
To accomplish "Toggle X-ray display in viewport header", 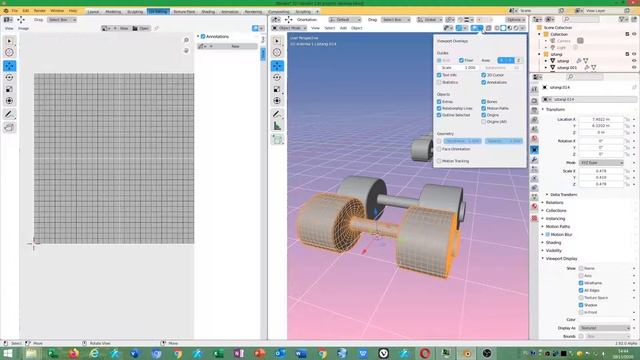I will pyautogui.click(x=489, y=28).
